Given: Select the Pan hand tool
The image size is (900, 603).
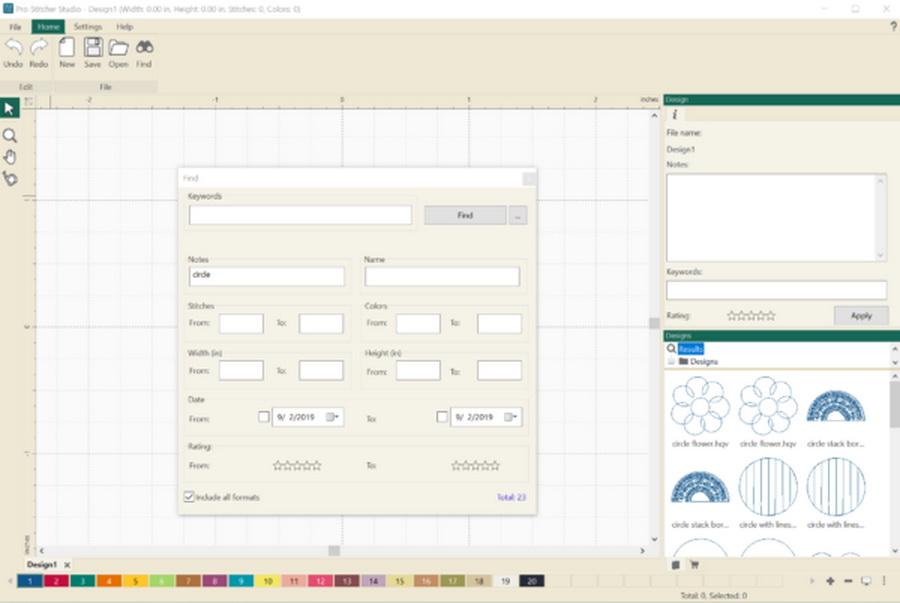Looking at the screenshot, I should 10,157.
